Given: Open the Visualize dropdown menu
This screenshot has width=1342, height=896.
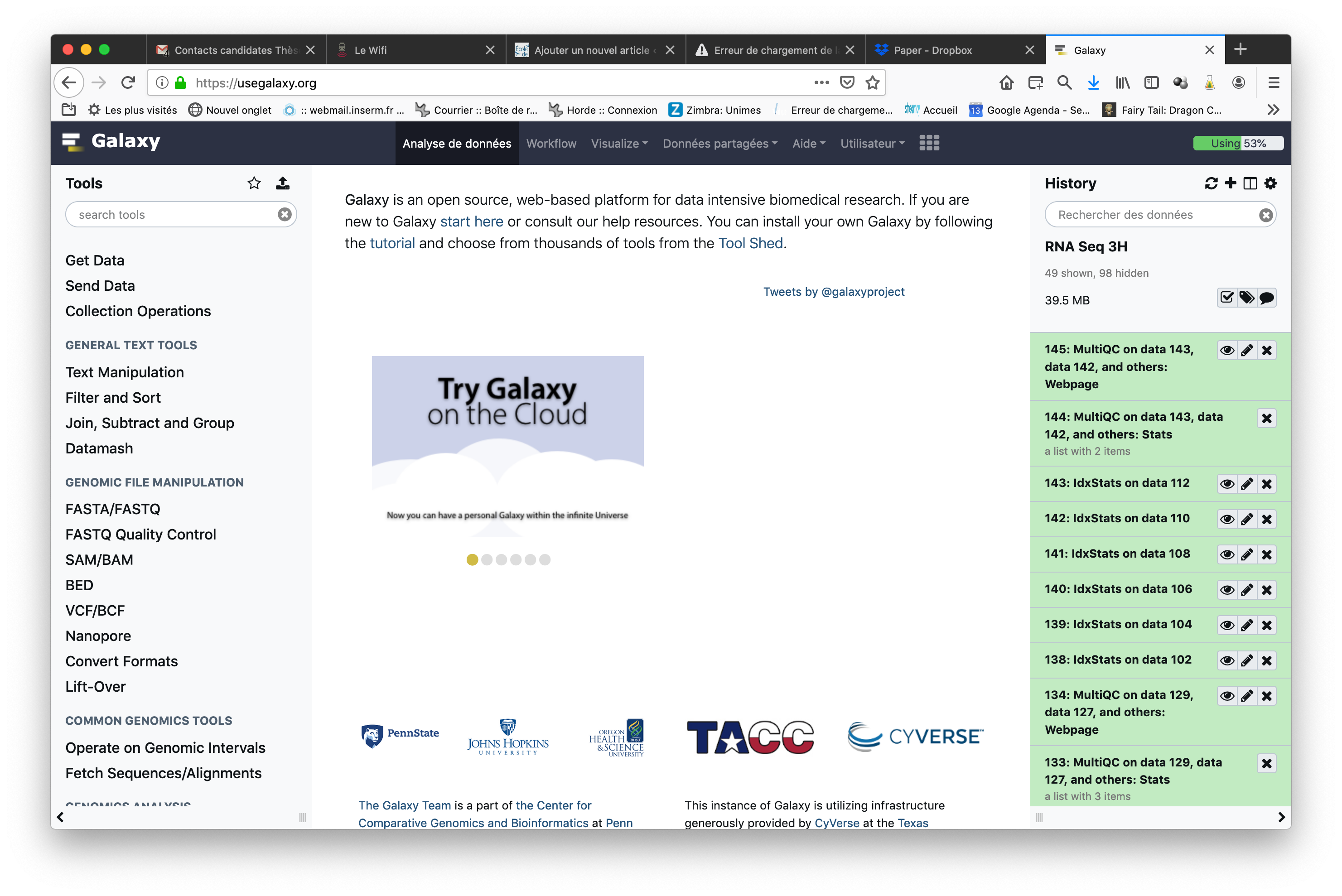Looking at the screenshot, I should (619, 144).
